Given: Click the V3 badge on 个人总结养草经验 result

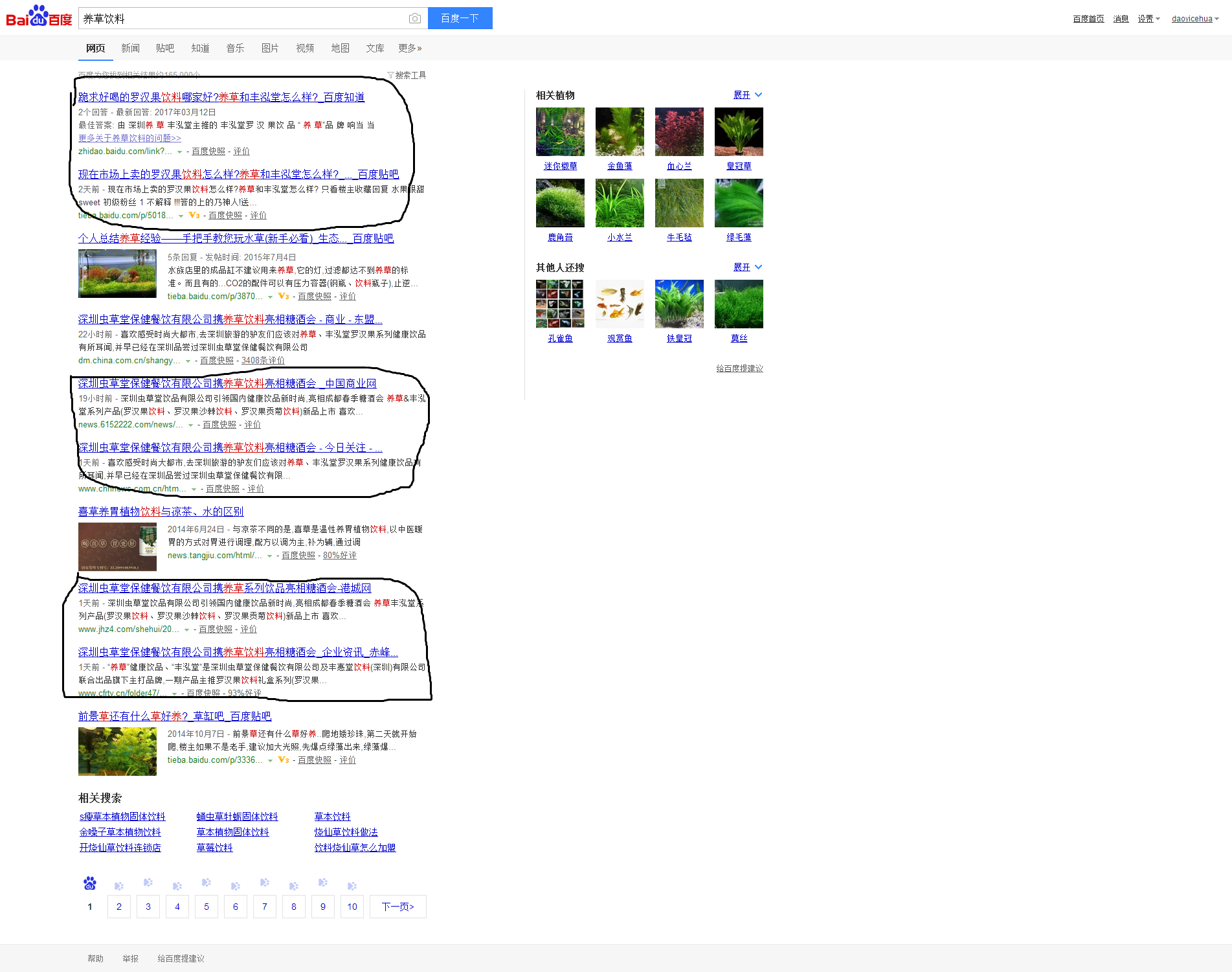Looking at the screenshot, I should click(x=283, y=296).
